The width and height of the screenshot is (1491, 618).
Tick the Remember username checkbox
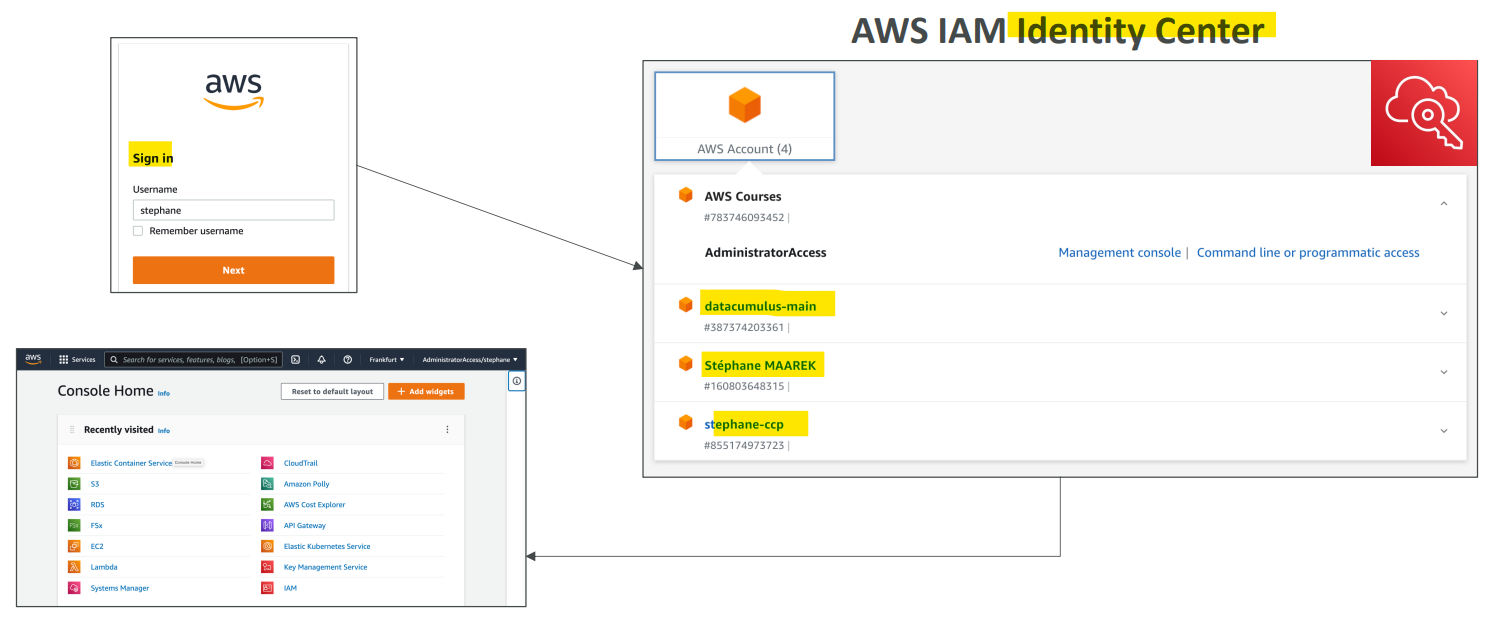tap(138, 231)
